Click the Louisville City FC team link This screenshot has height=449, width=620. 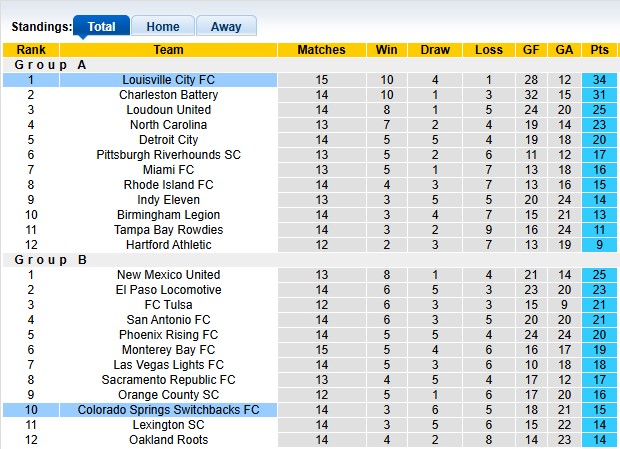(x=168, y=80)
